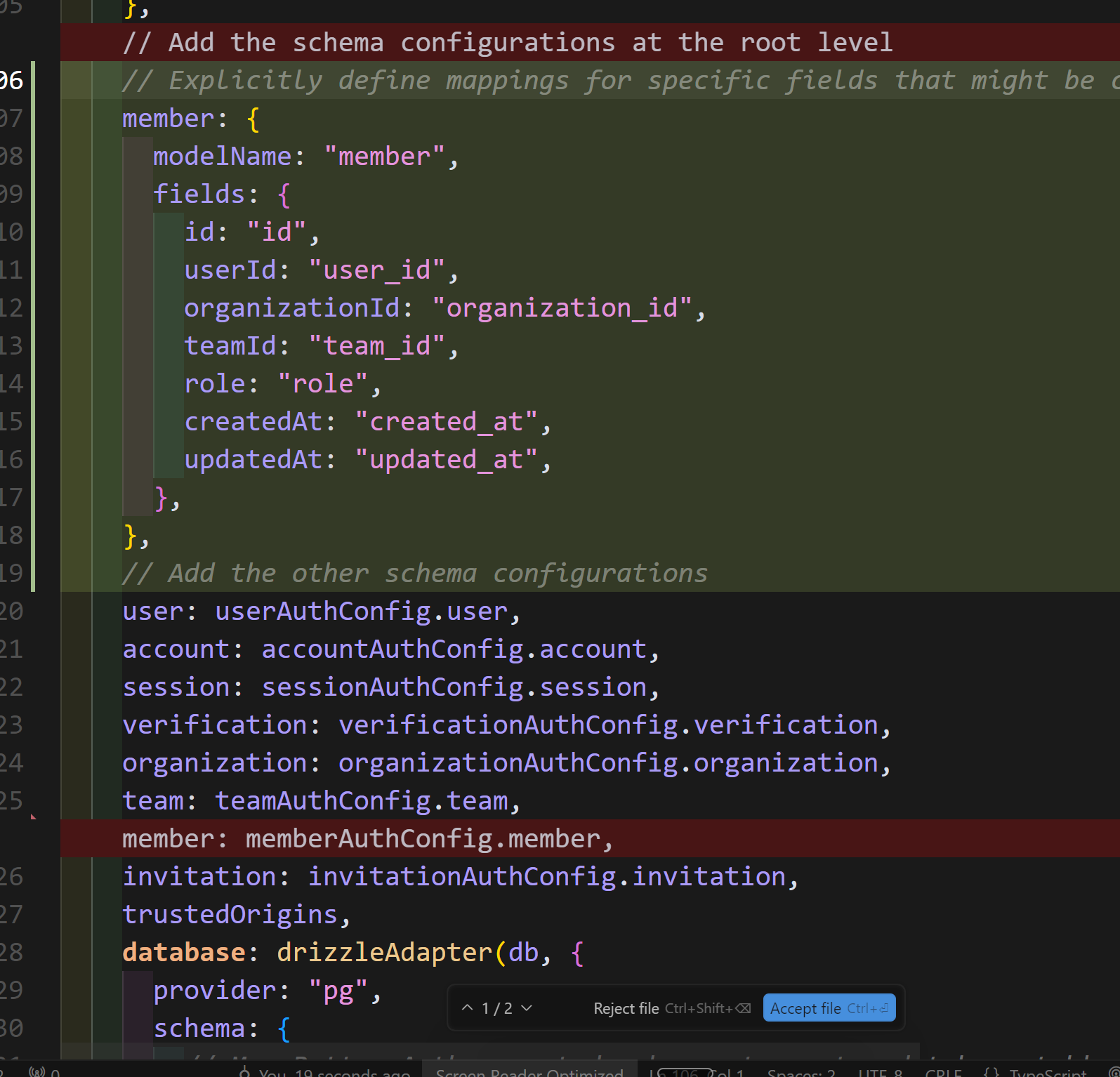Click 'sessionAuthConfig.session' value
1120x1077 pixels.
[454, 687]
